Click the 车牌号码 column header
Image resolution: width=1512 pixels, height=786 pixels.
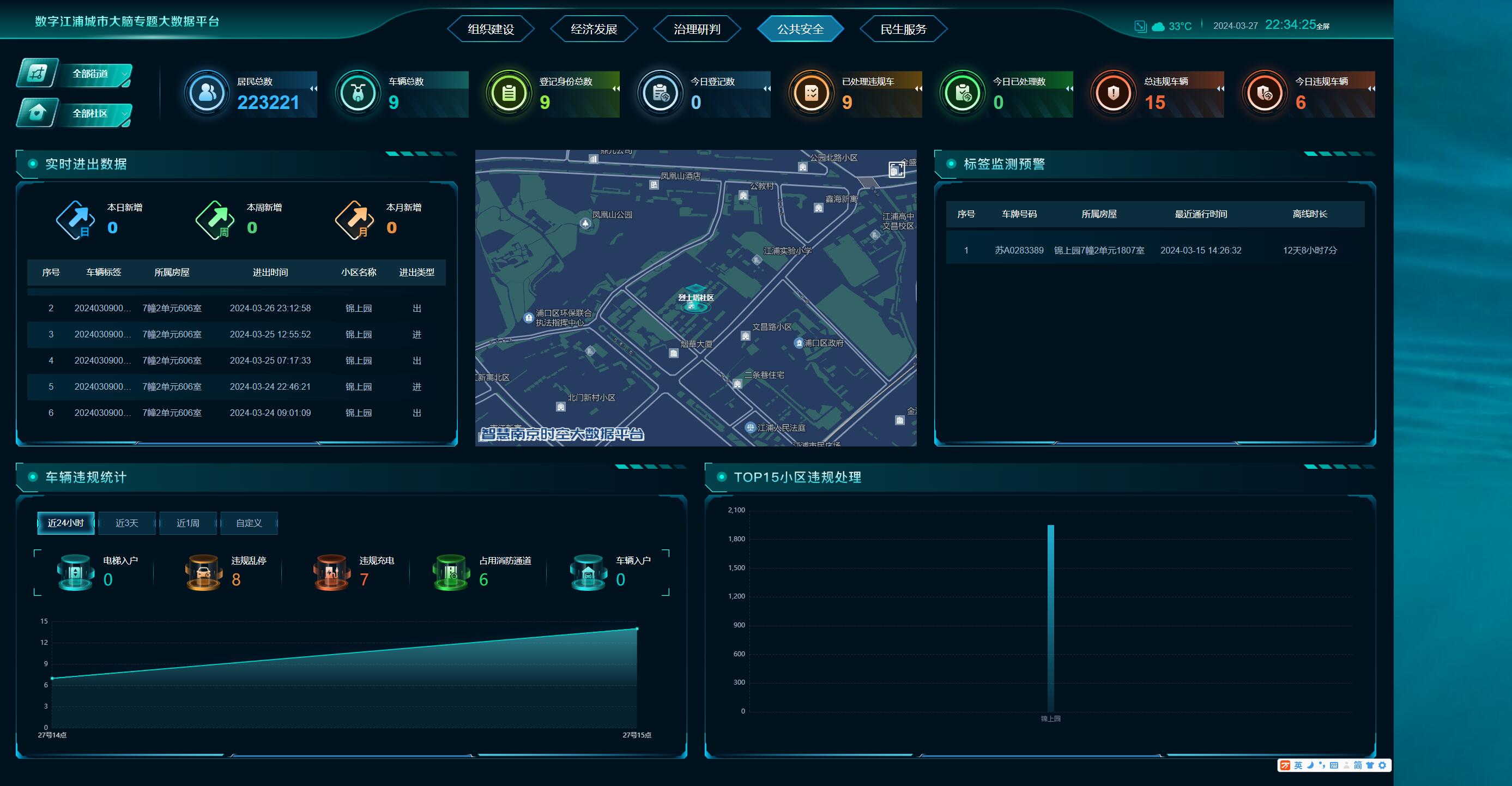(x=1019, y=214)
